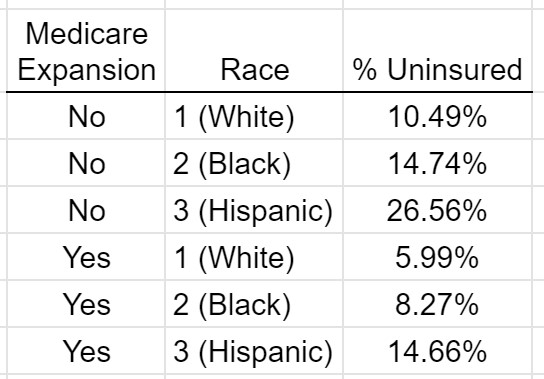Select the first 1 (White) cell under No

pos(254,116)
